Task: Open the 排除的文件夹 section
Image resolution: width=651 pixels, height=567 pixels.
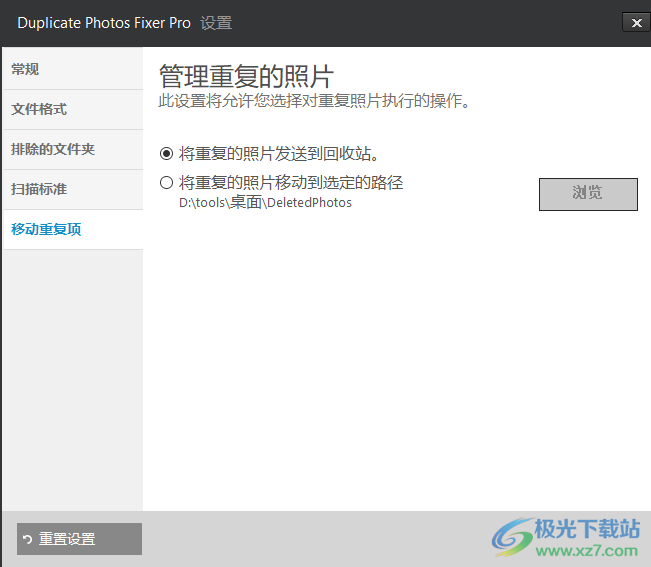Action: pos(73,149)
